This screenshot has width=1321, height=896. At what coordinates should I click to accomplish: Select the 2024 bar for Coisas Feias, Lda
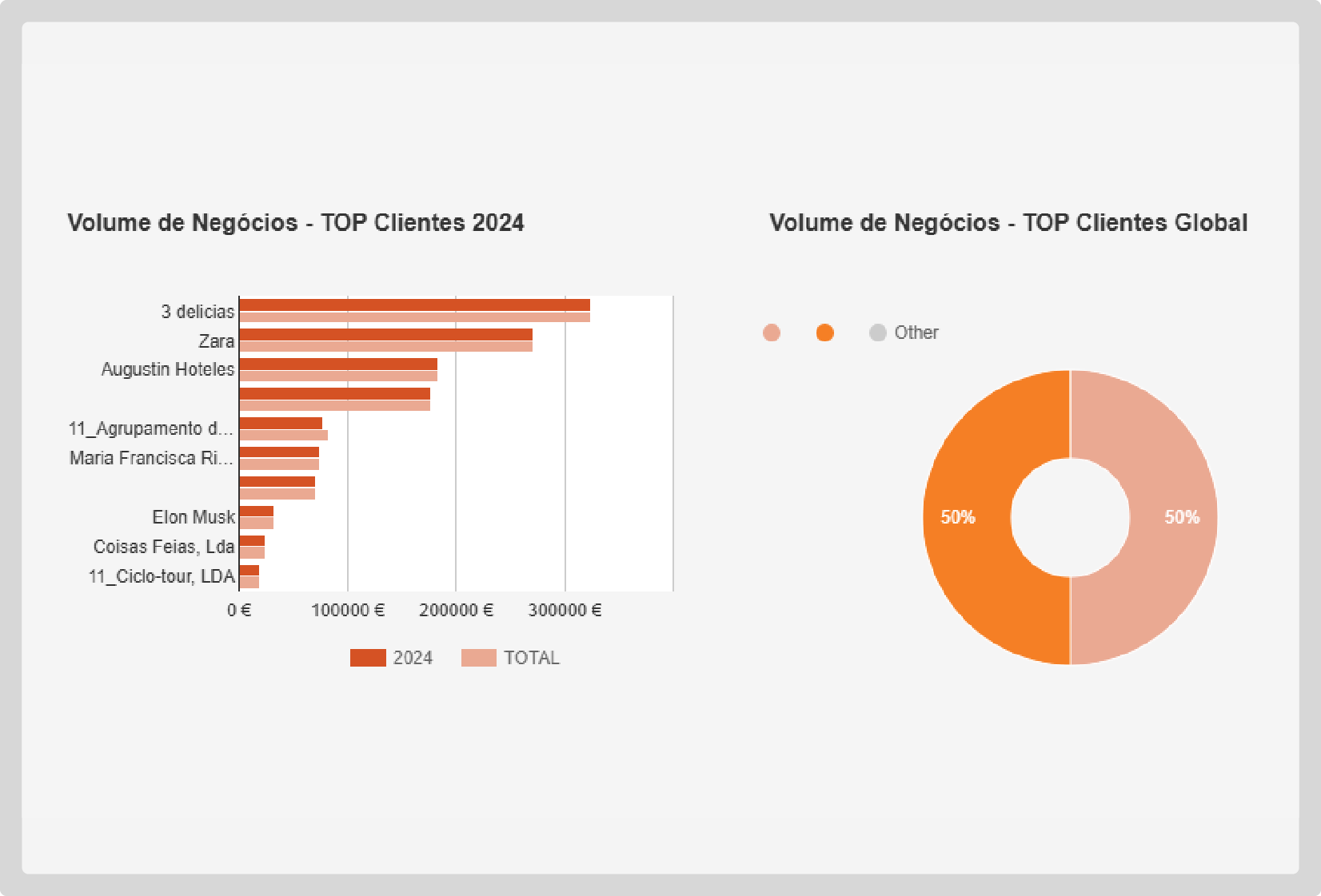[x=252, y=541]
